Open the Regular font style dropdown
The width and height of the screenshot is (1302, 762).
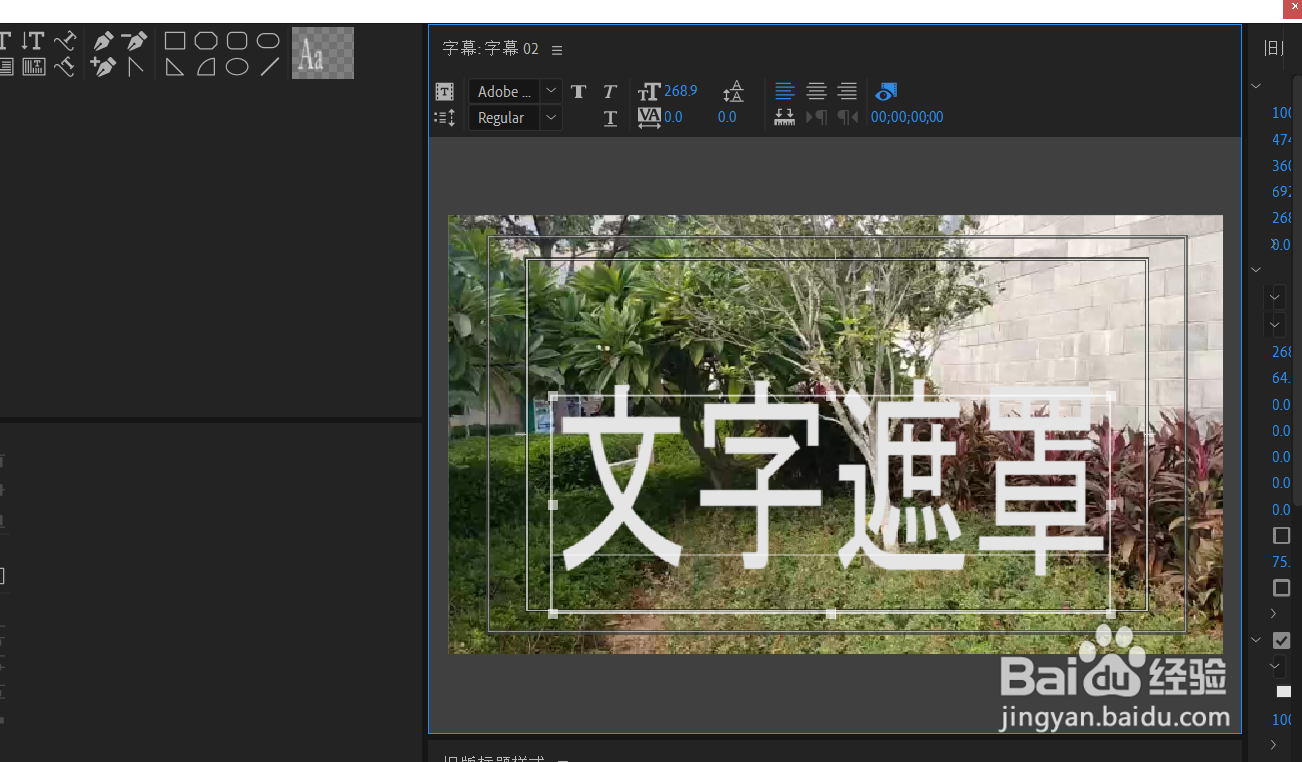pyautogui.click(x=549, y=117)
